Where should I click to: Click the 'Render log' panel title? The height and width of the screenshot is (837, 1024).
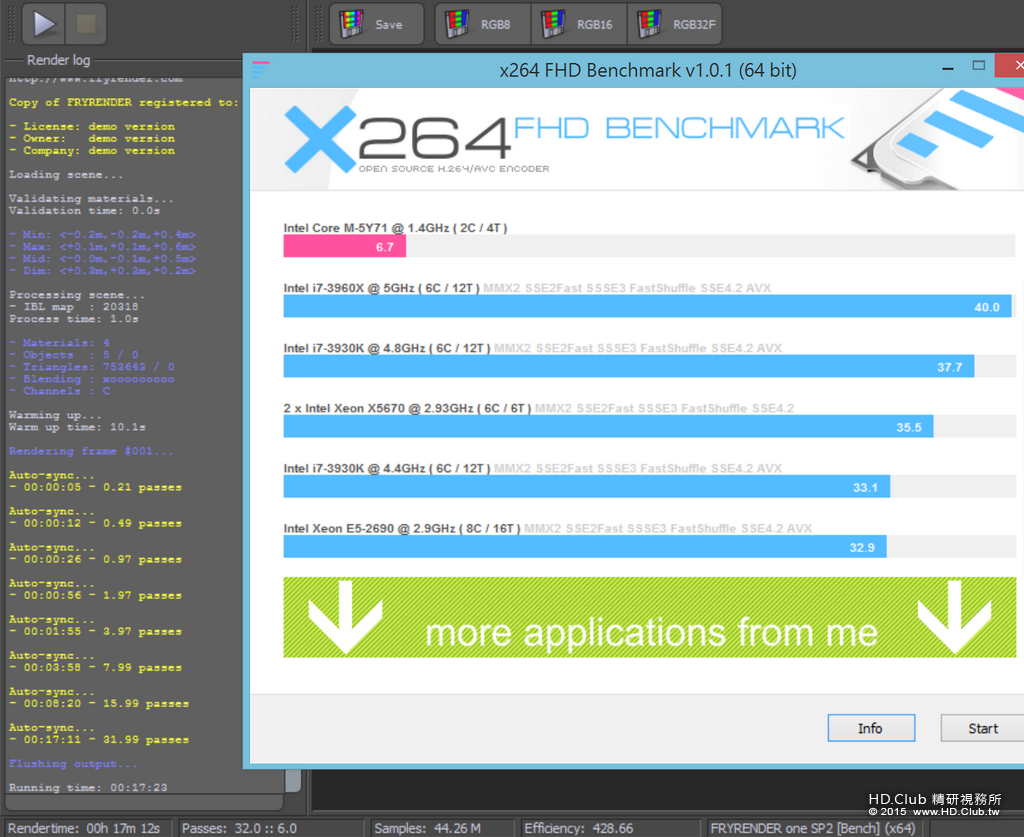click(x=58, y=60)
